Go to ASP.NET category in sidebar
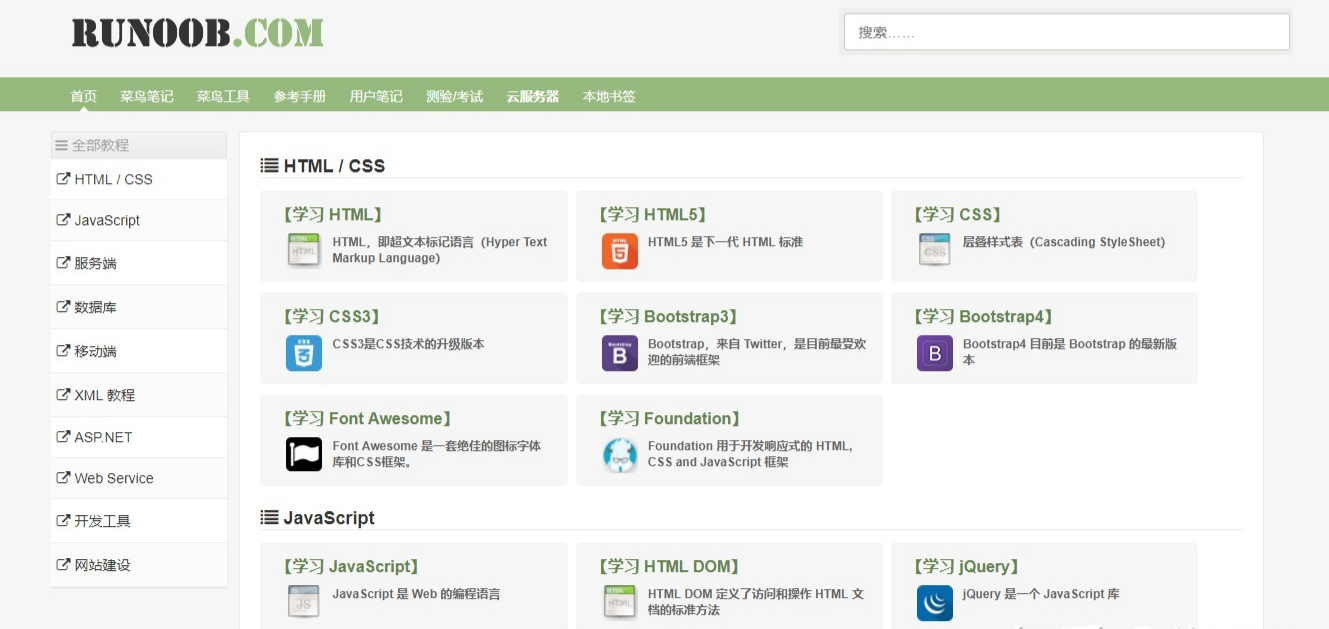Image resolution: width=1329 pixels, height=629 pixels. (103, 437)
